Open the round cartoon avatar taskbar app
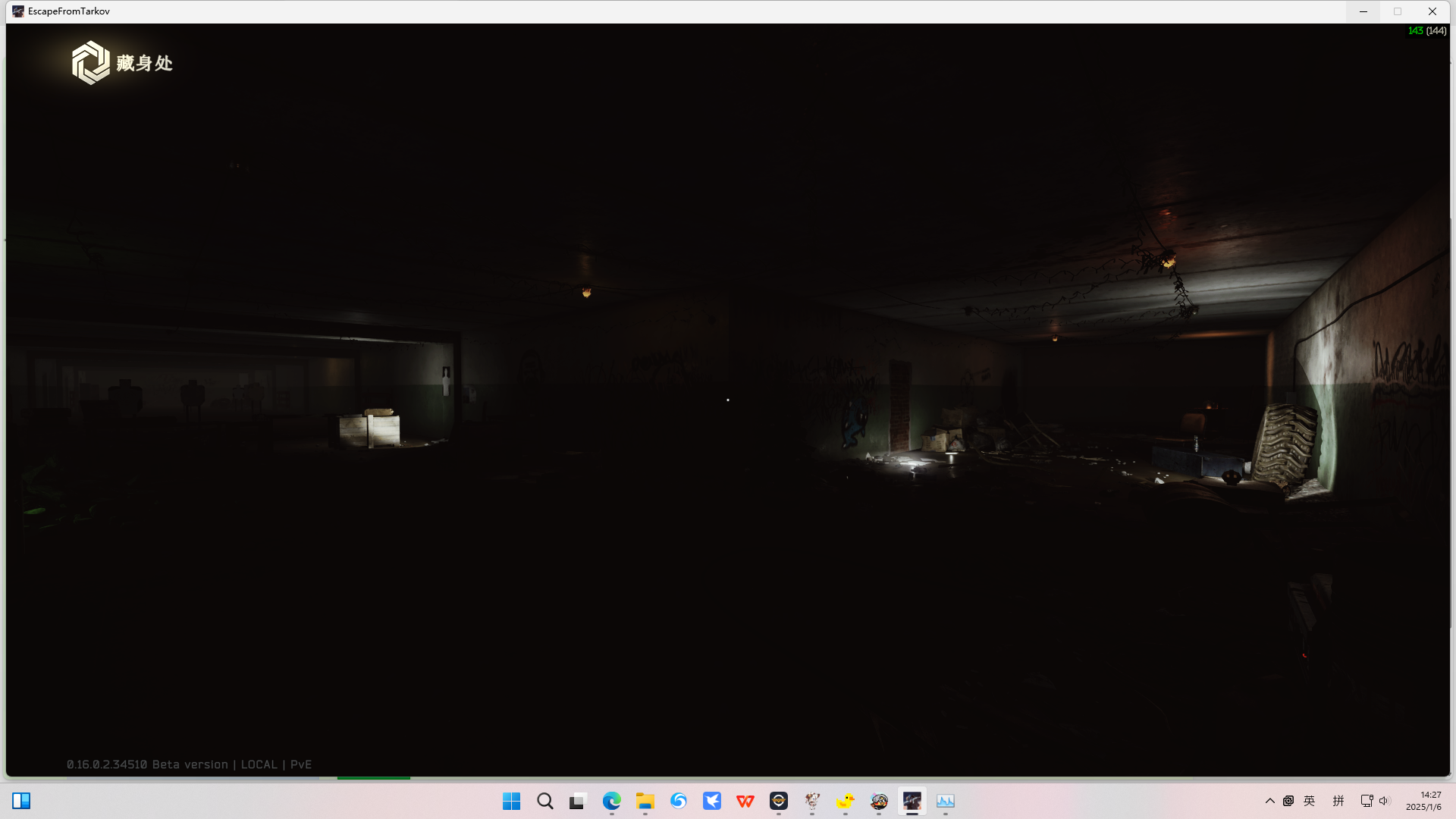Image resolution: width=1456 pixels, height=819 pixels. [x=879, y=801]
